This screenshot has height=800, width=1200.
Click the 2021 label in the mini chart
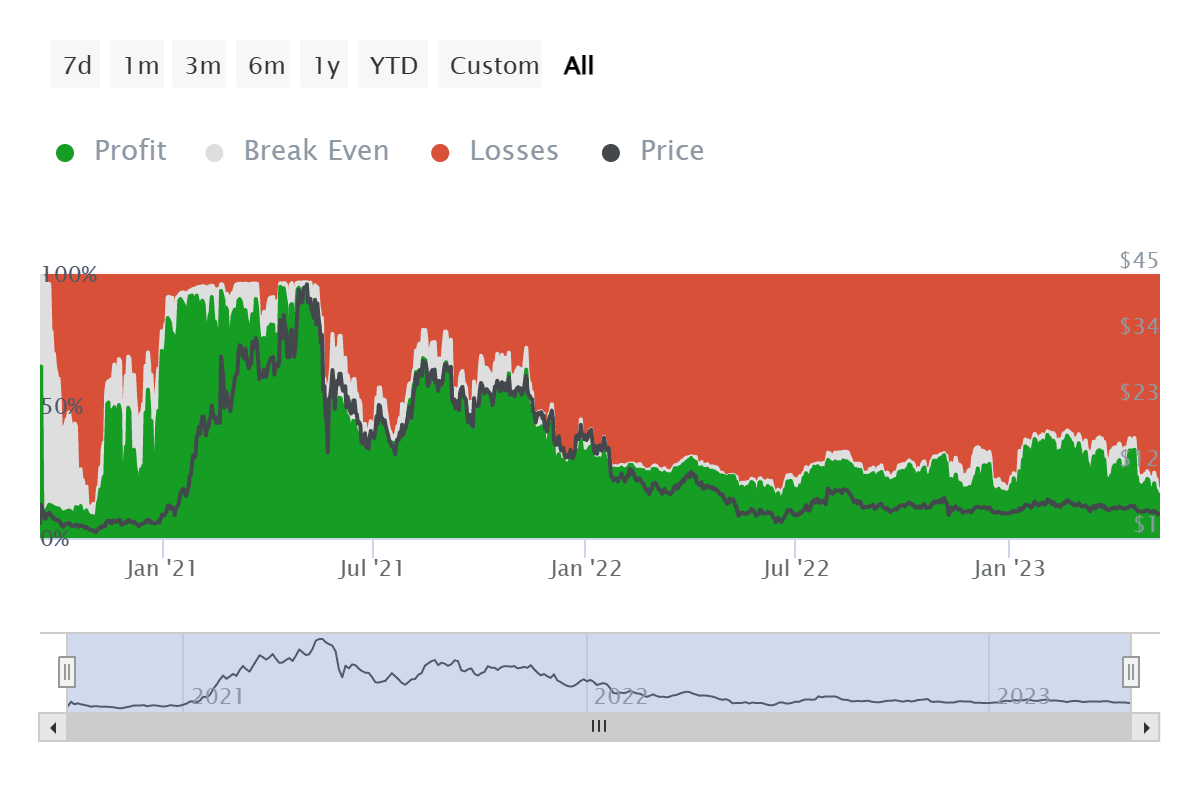[x=219, y=696]
